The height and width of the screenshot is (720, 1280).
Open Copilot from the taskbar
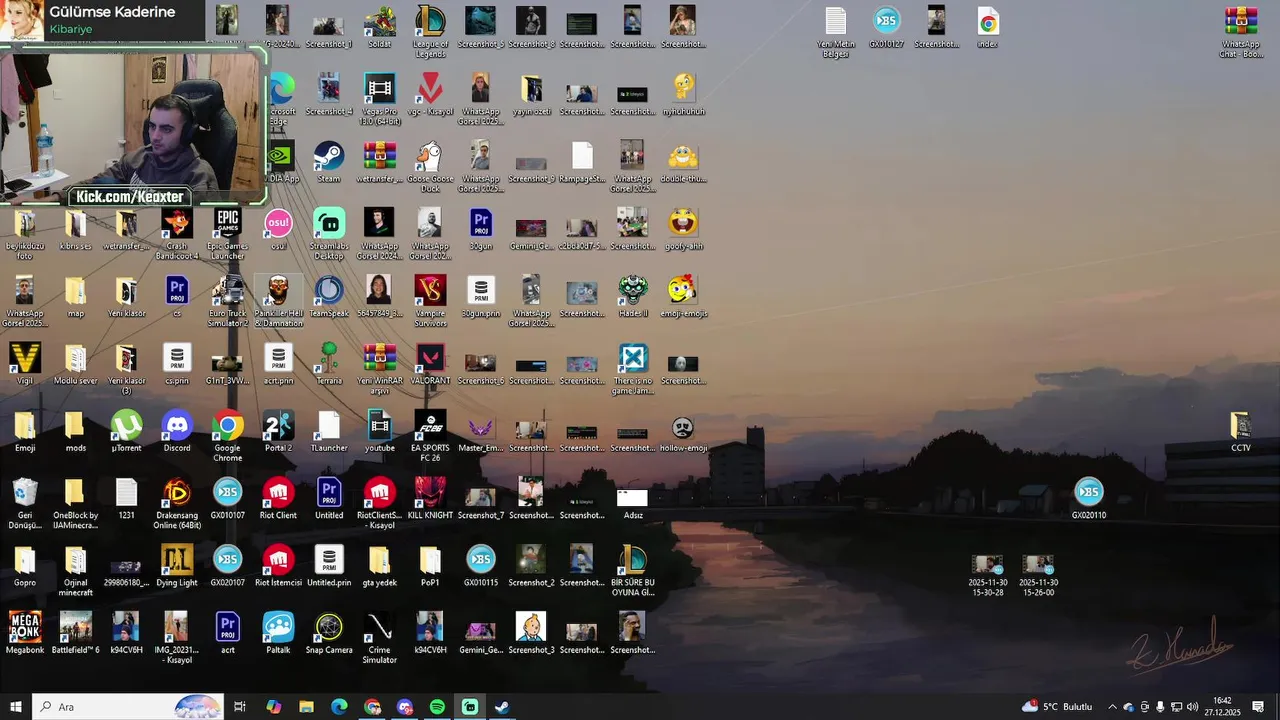coord(273,707)
